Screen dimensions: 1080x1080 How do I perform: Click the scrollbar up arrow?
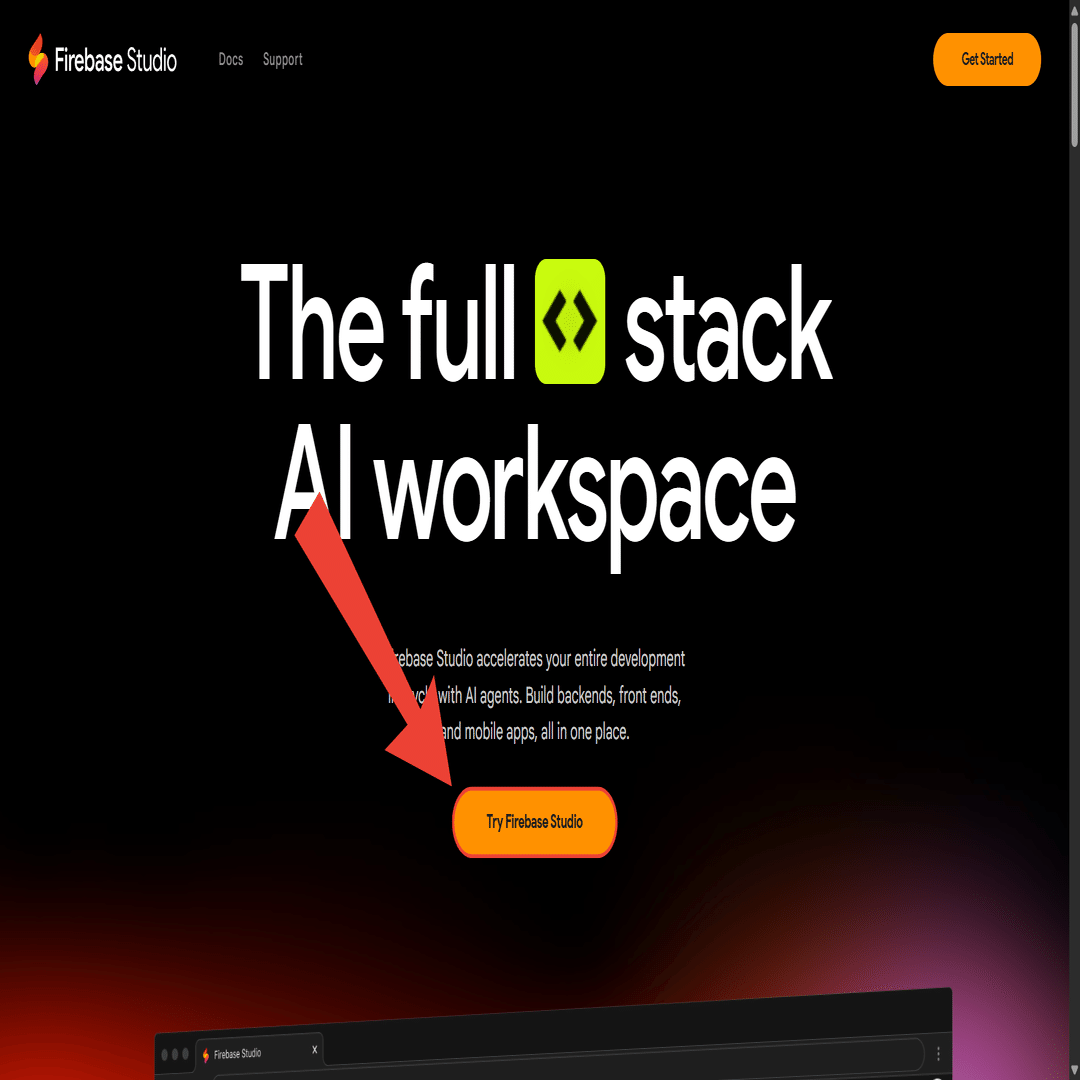click(1074, 6)
